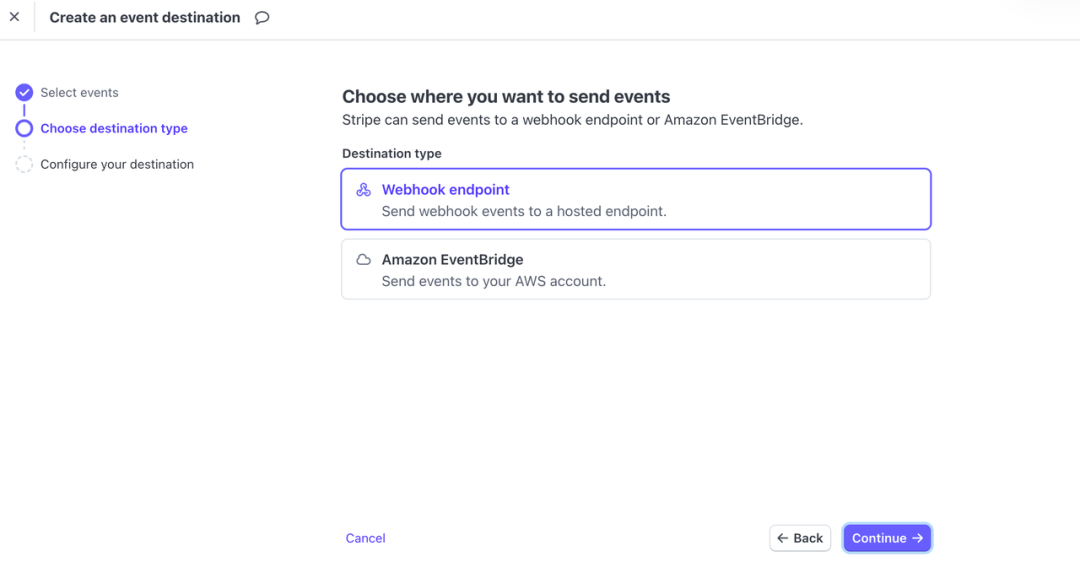Click the cloud icon beside Amazon EventBridge
The width and height of the screenshot is (1080, 573).
click(x=364, y=260)
